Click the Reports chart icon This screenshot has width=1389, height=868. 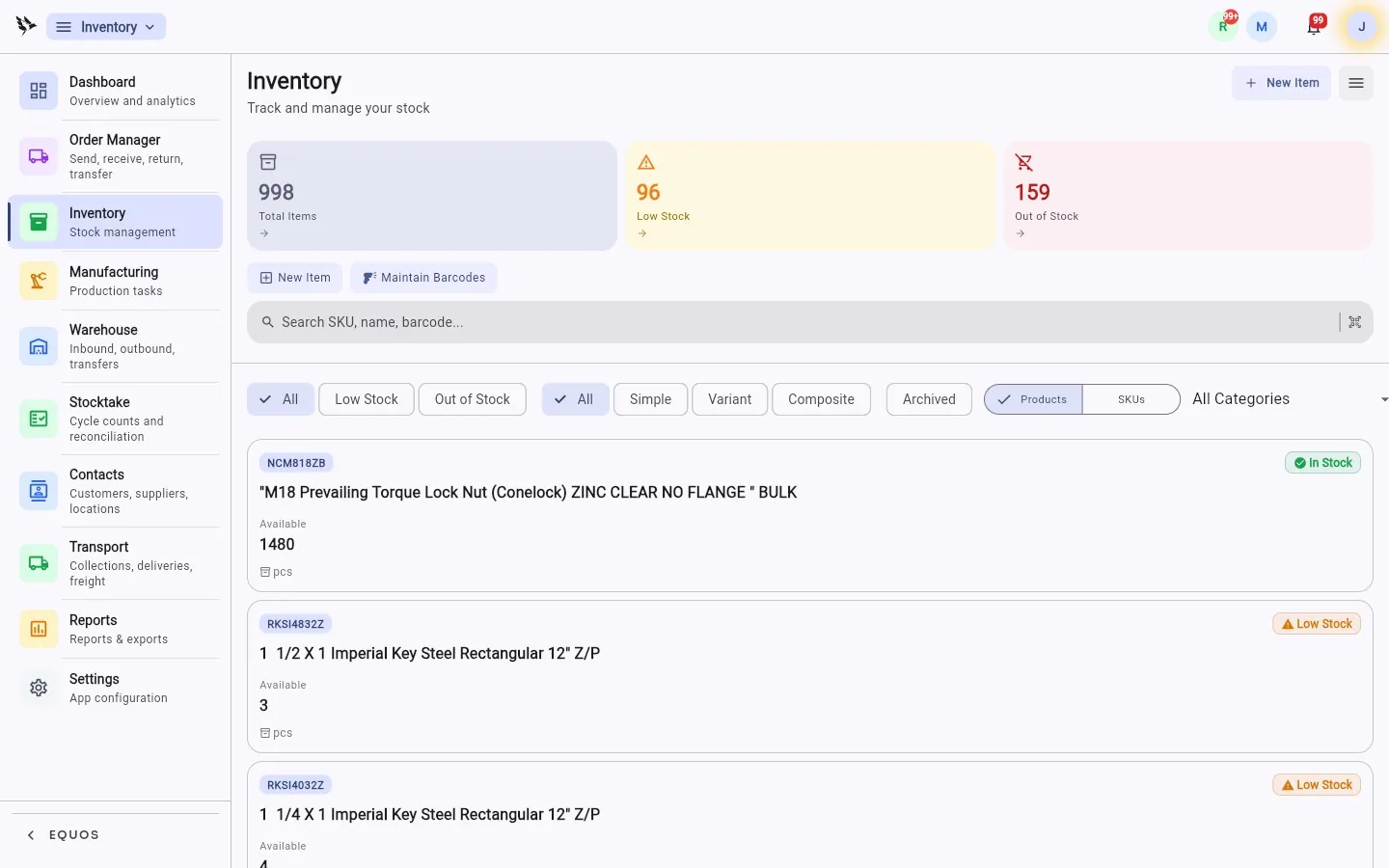39,629
